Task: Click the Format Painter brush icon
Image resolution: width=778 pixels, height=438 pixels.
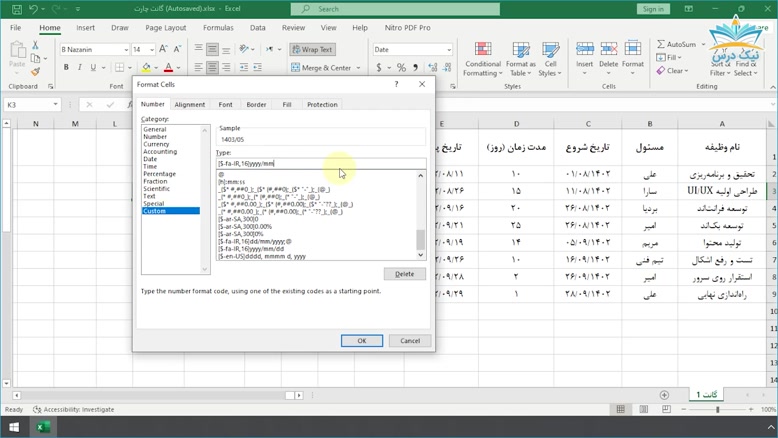Action: tap(35, 72)
